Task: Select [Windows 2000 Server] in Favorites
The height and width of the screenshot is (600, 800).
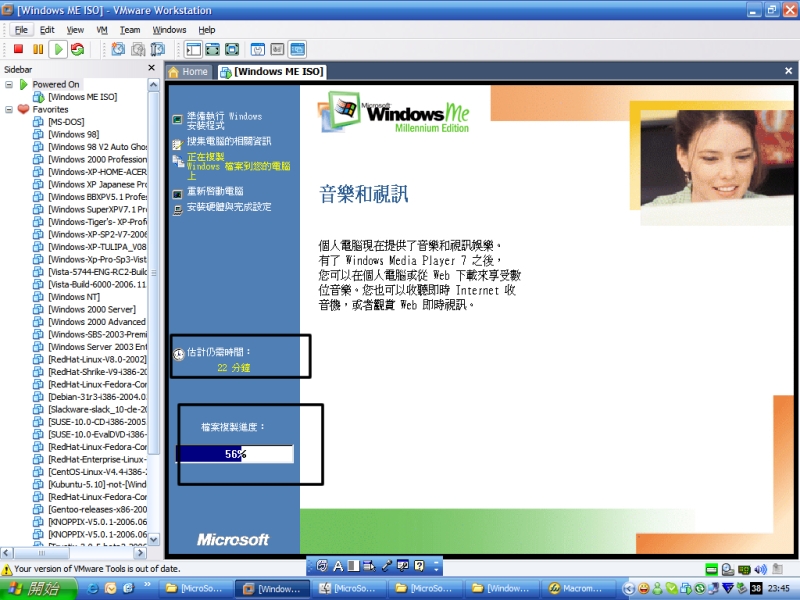Action: coord(92,309)
